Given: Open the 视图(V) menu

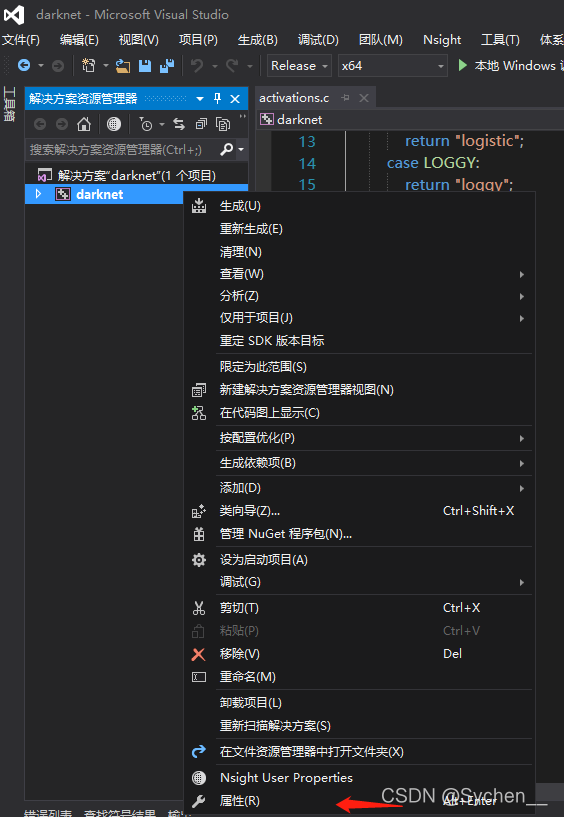Looking at the screenshot, I should pyautogui.click(x=138, y=40).
